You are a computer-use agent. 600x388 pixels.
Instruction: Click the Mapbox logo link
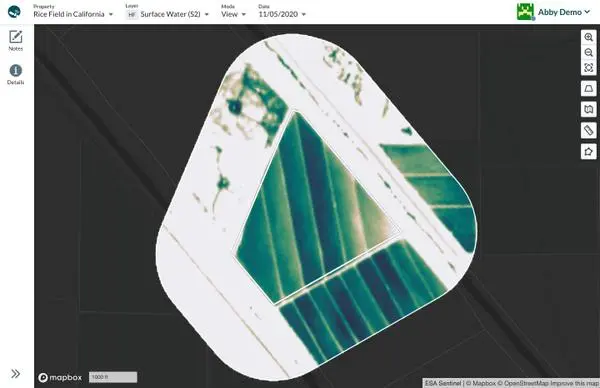tap(60, 378)
